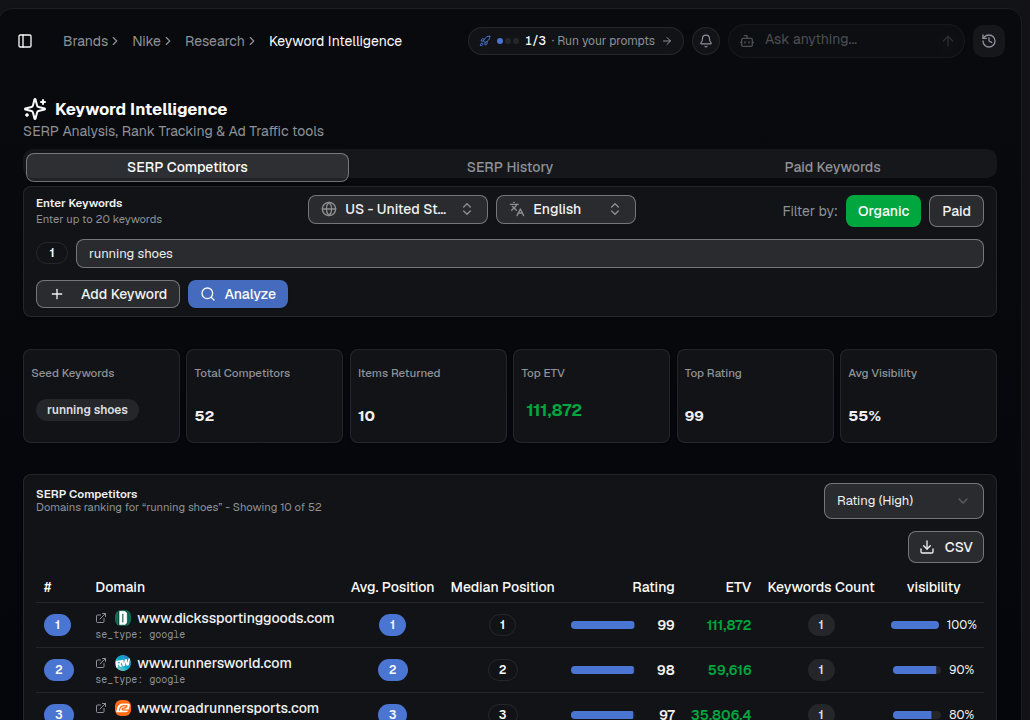Switch to Paid Keywords tab
This screenshot has height=720, width=1030.
click(x=832, y=167)
